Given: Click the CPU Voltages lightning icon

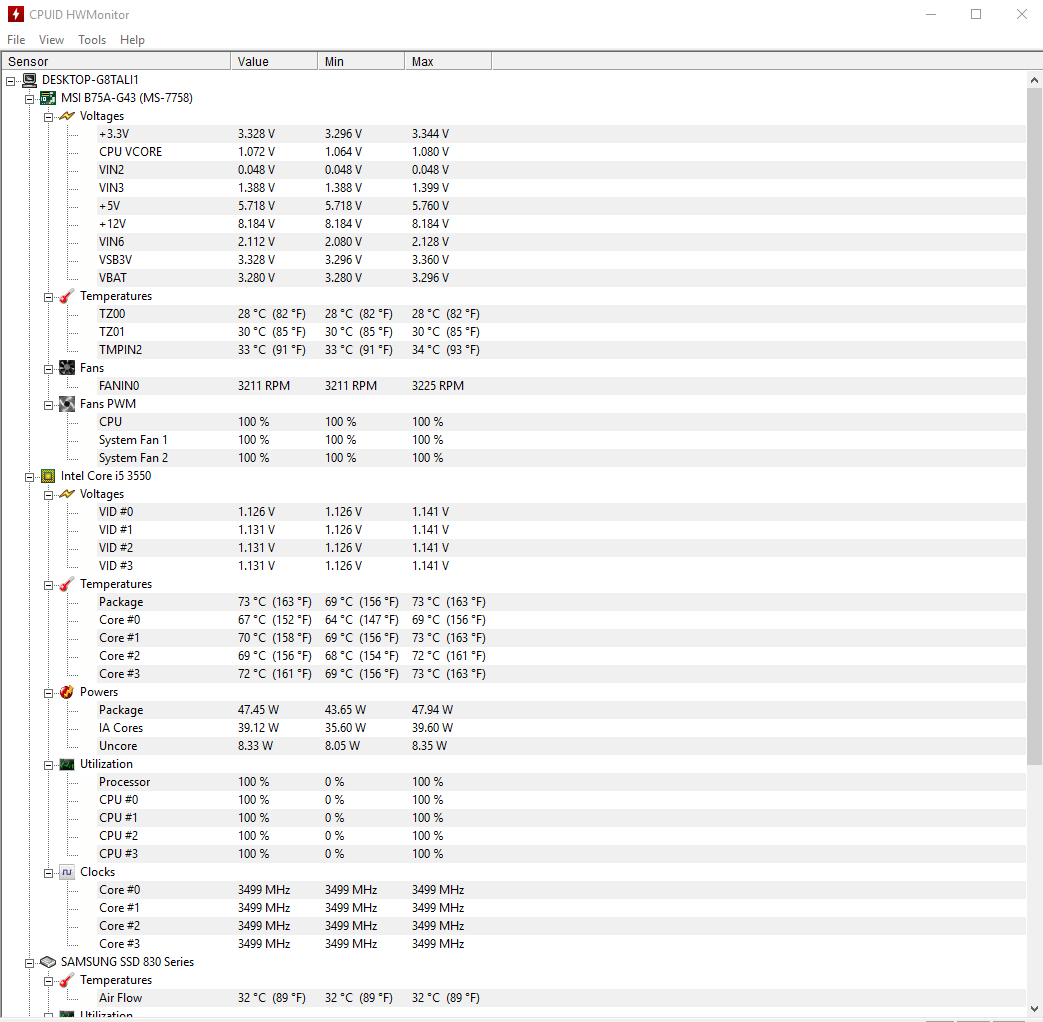Looking at the screenshot, I should pos(67,494).
